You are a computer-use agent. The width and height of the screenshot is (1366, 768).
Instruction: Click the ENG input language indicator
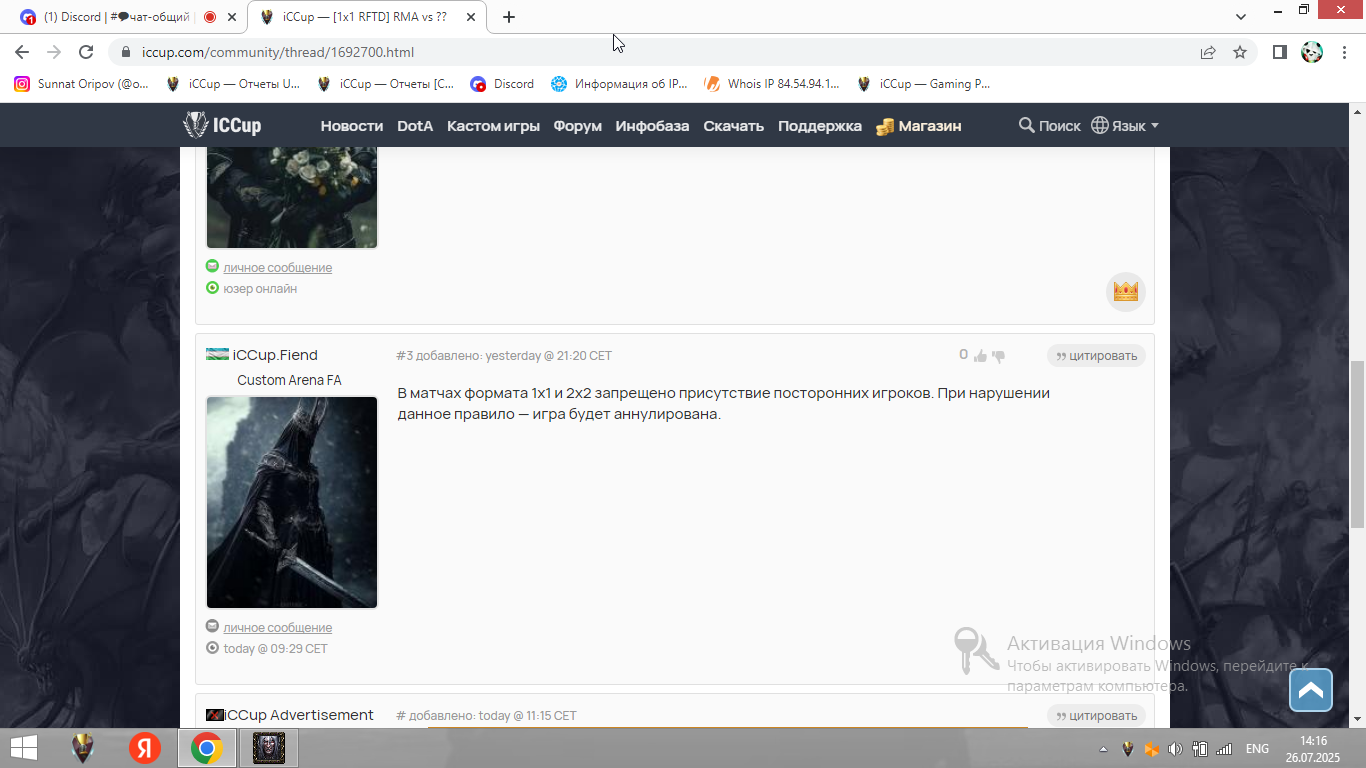pos(1257,749)
